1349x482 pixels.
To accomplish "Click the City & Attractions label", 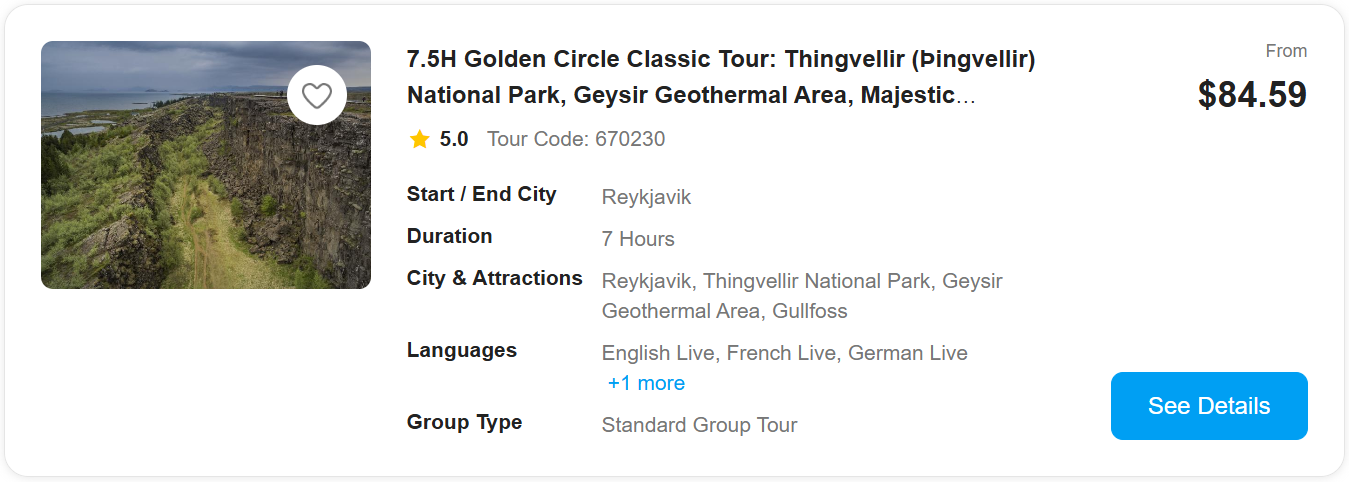I will point(494,278).
